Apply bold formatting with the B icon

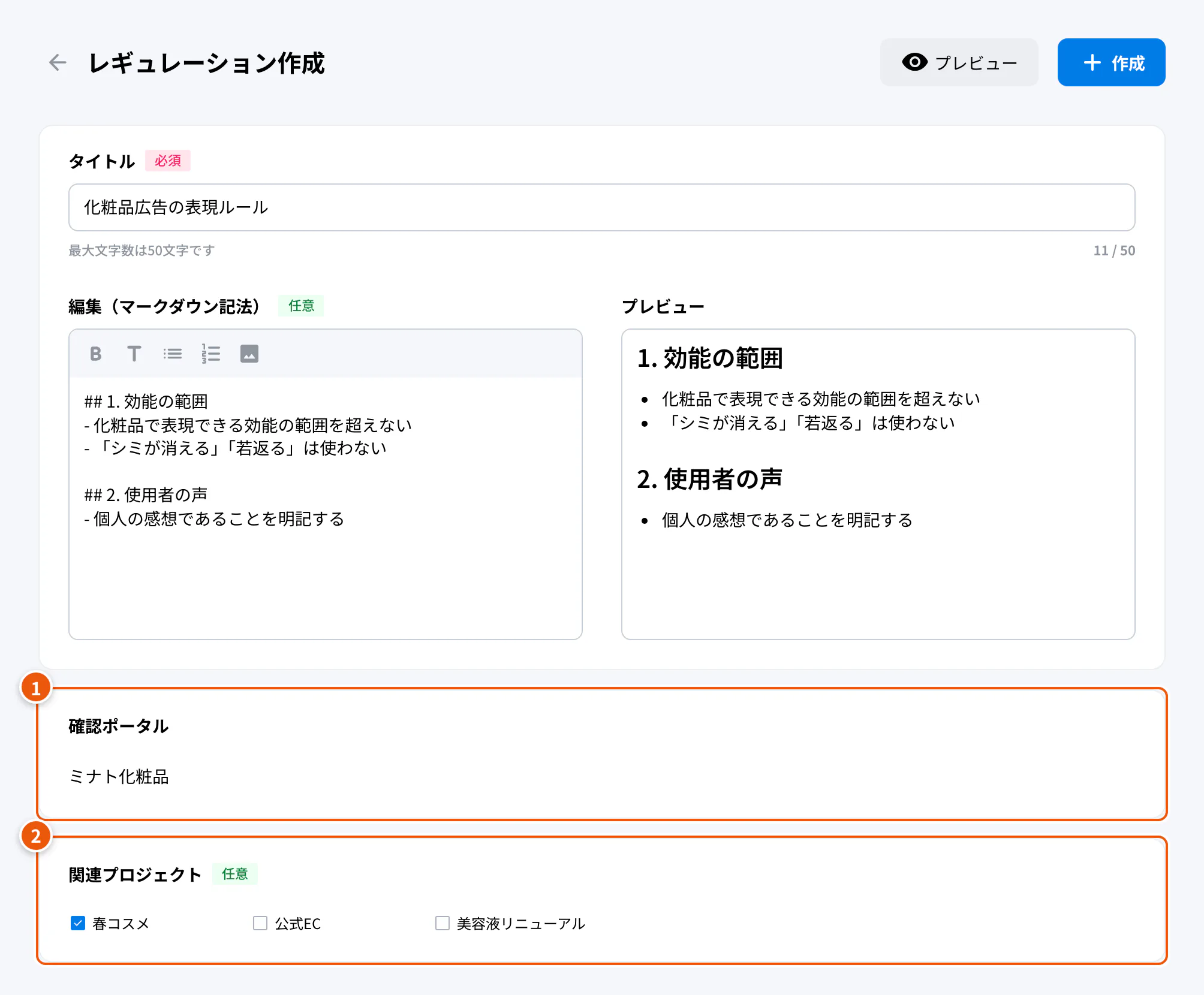(95, 354)
